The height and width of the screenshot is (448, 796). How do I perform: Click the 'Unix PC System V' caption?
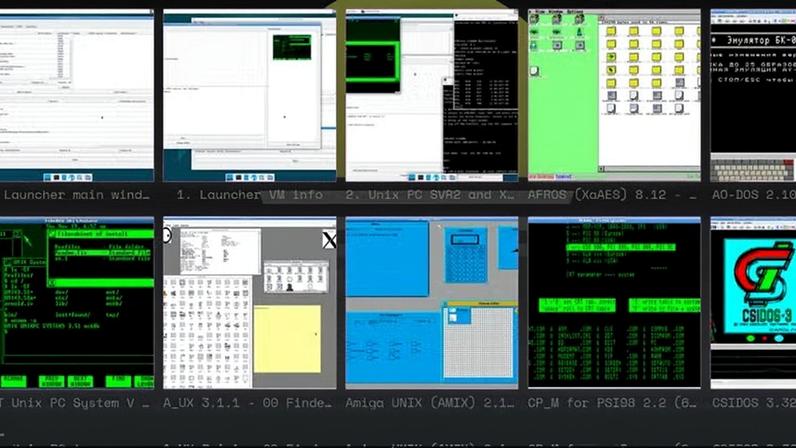click(x=73, y=403)
